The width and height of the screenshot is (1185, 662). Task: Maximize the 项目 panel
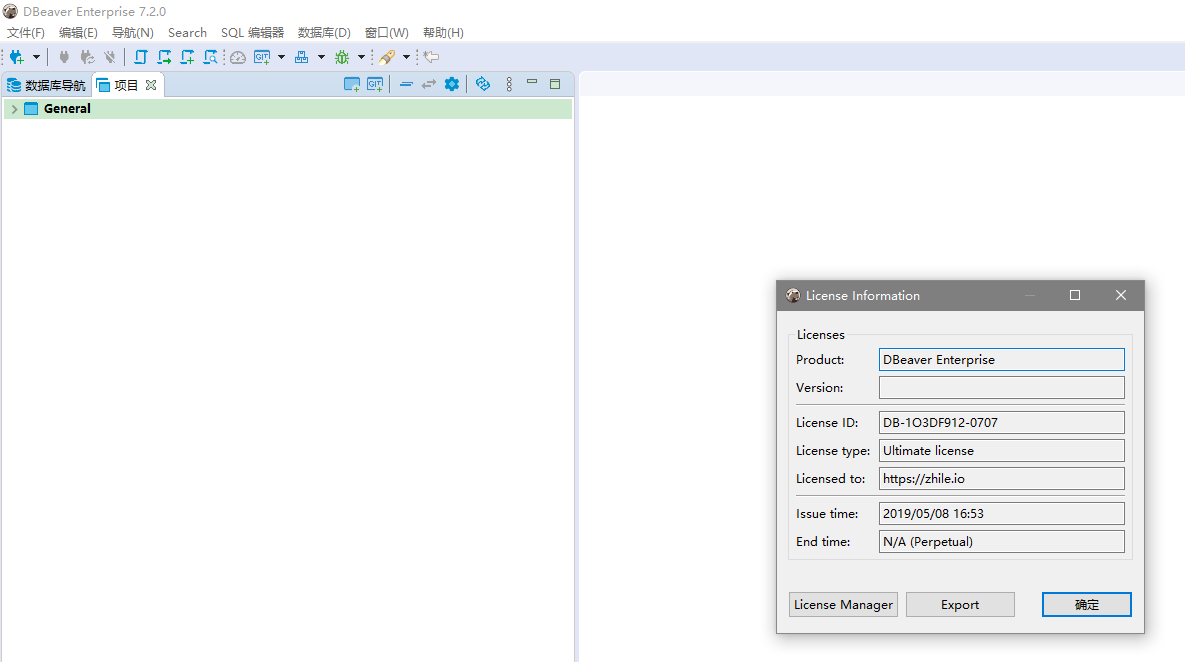tap(555, 84)
